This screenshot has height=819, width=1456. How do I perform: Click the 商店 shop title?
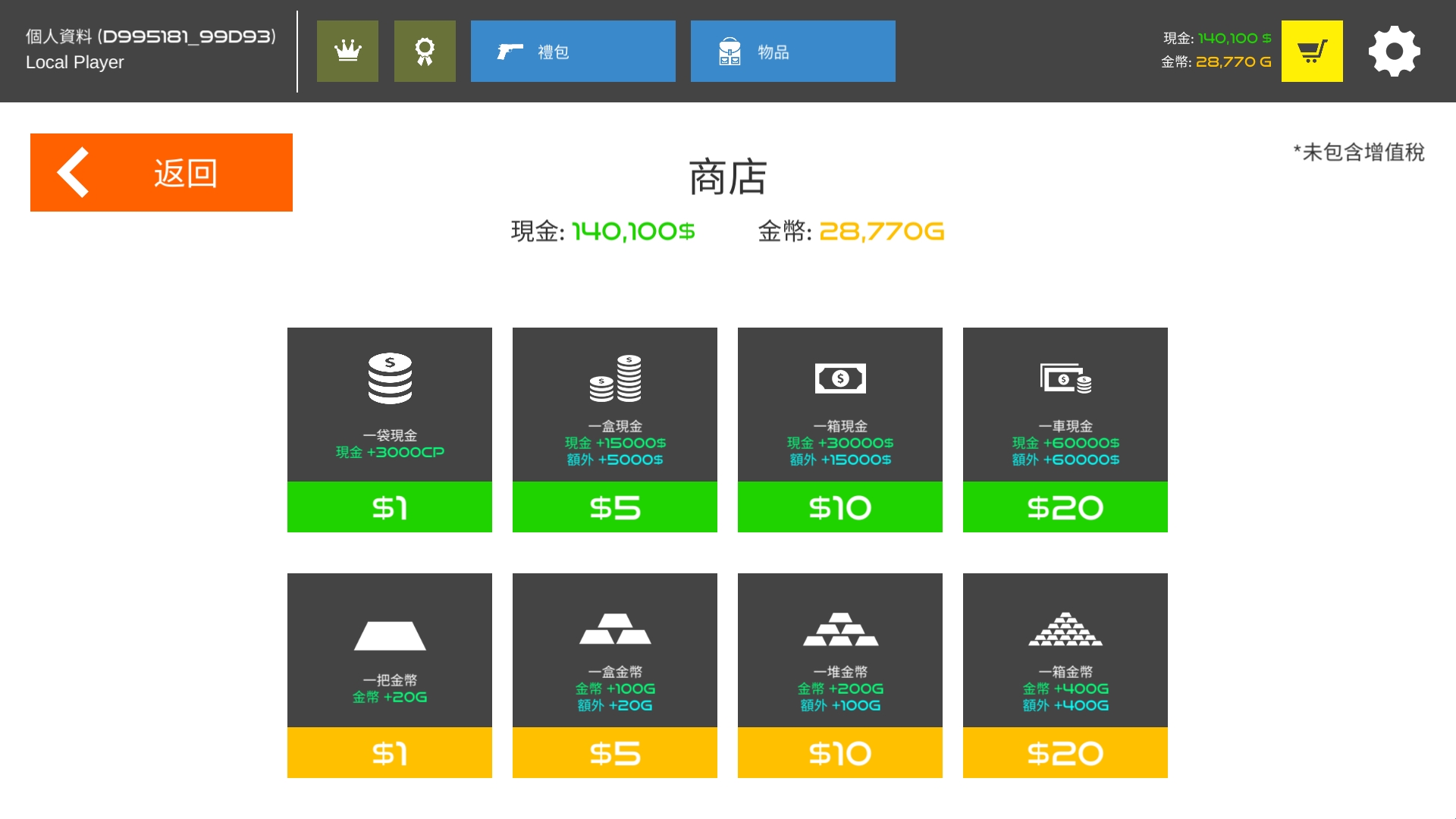coord(728,177)
